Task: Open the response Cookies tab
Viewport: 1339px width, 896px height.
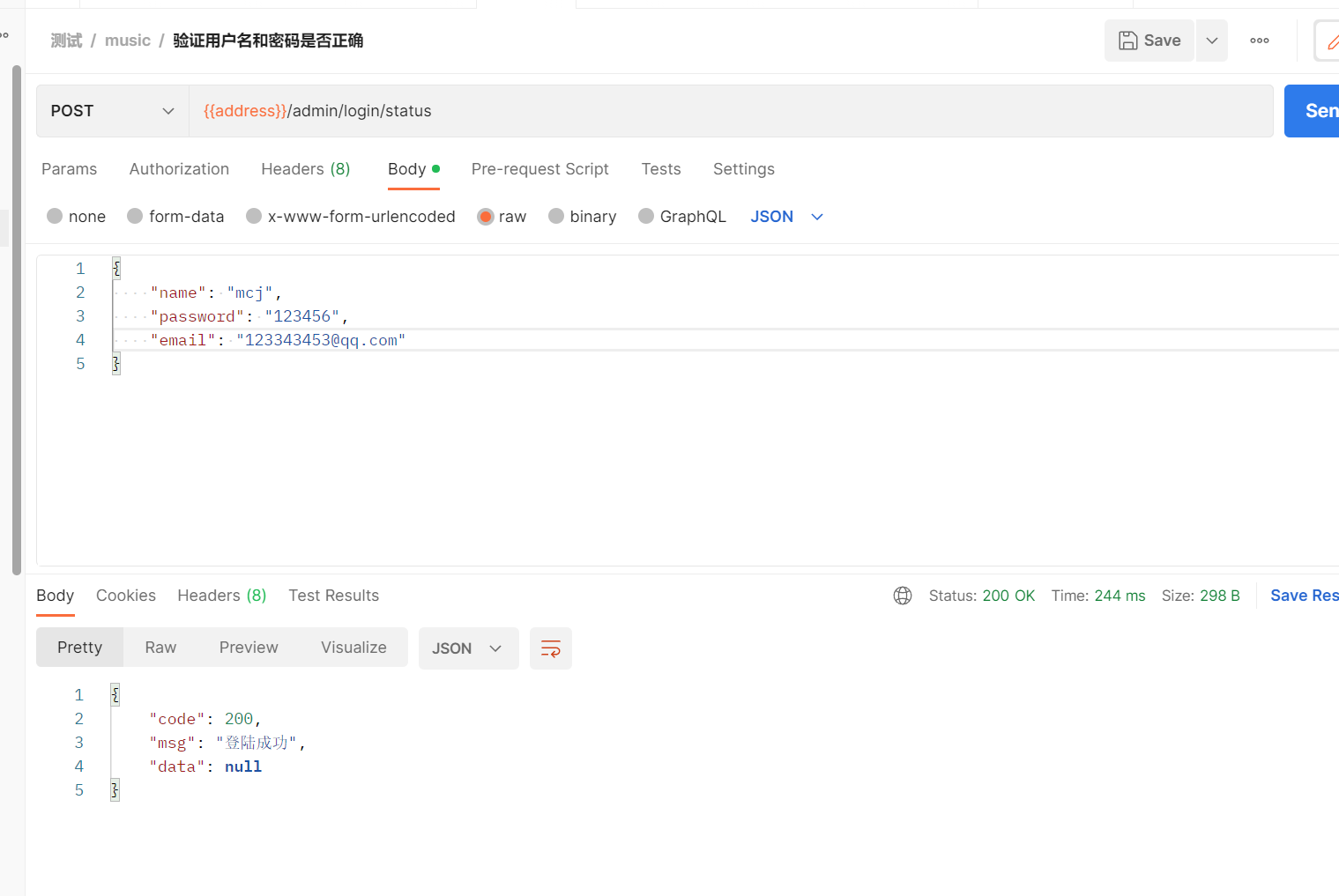Action: tap(126, 596)
